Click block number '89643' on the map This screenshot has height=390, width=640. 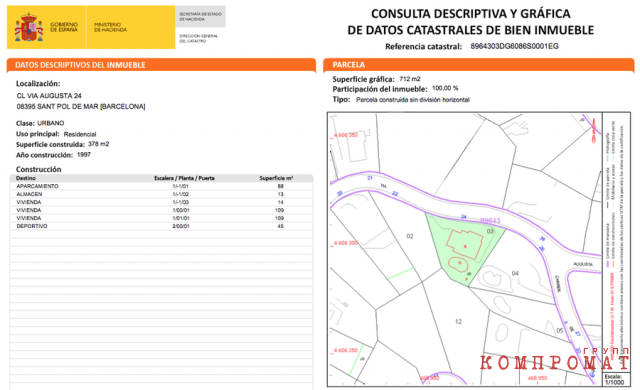tap(490, 221)
